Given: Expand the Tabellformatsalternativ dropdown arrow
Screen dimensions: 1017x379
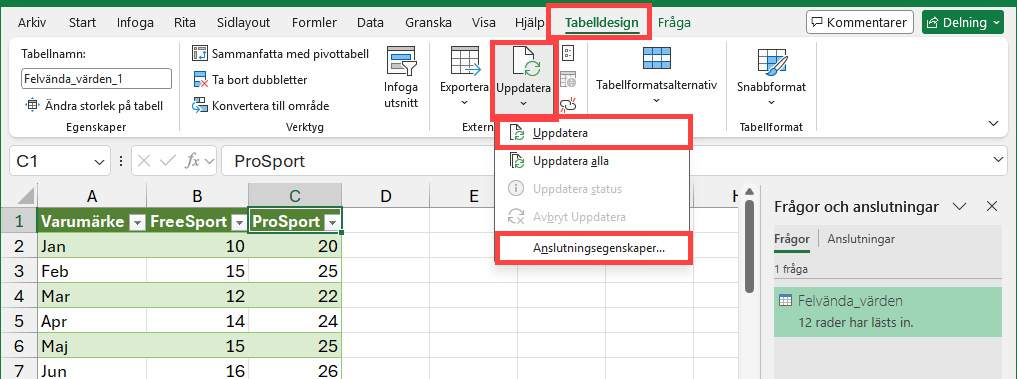Looking at the screenshot, I should [656, 101].
